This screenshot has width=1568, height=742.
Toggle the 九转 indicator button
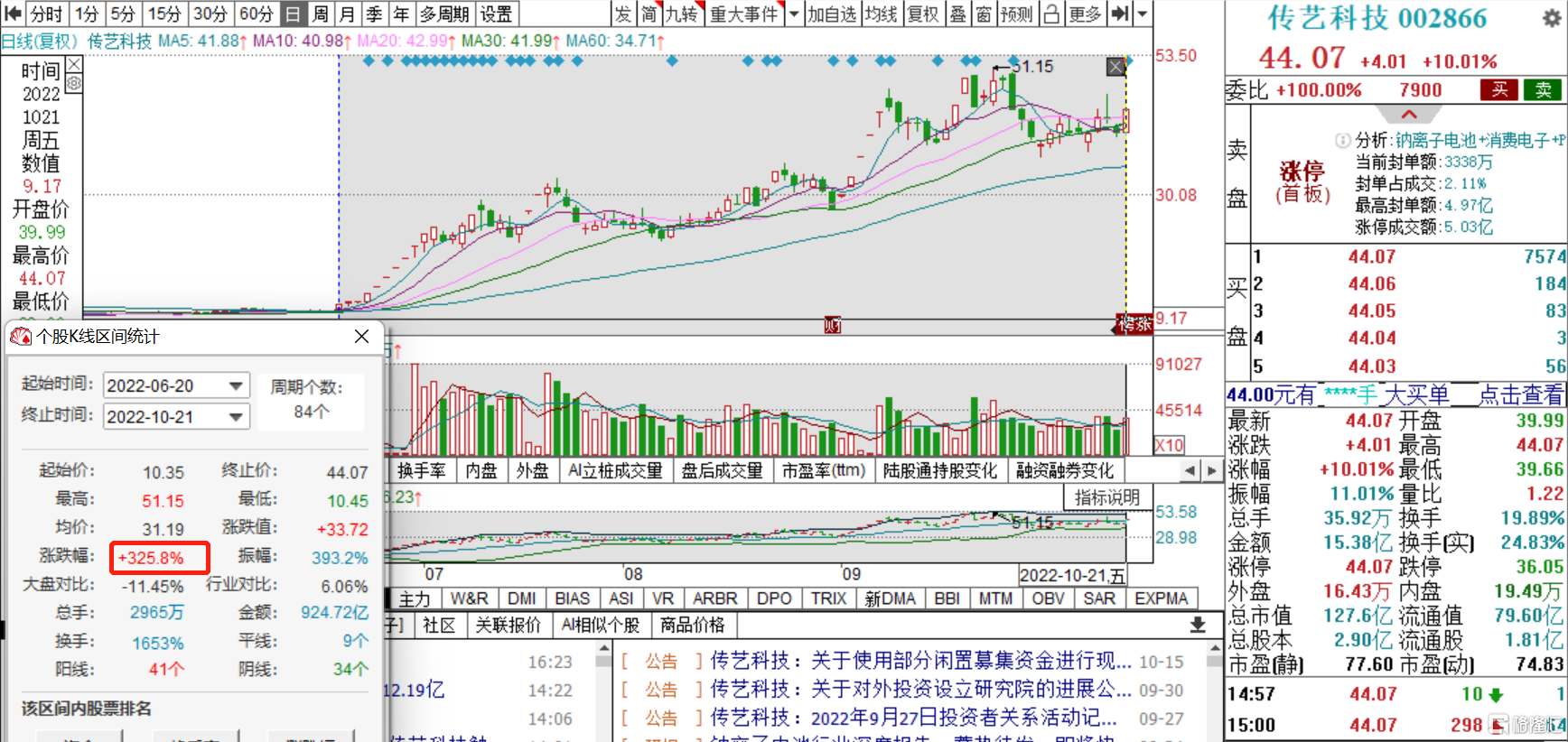[x=682, y=14]
